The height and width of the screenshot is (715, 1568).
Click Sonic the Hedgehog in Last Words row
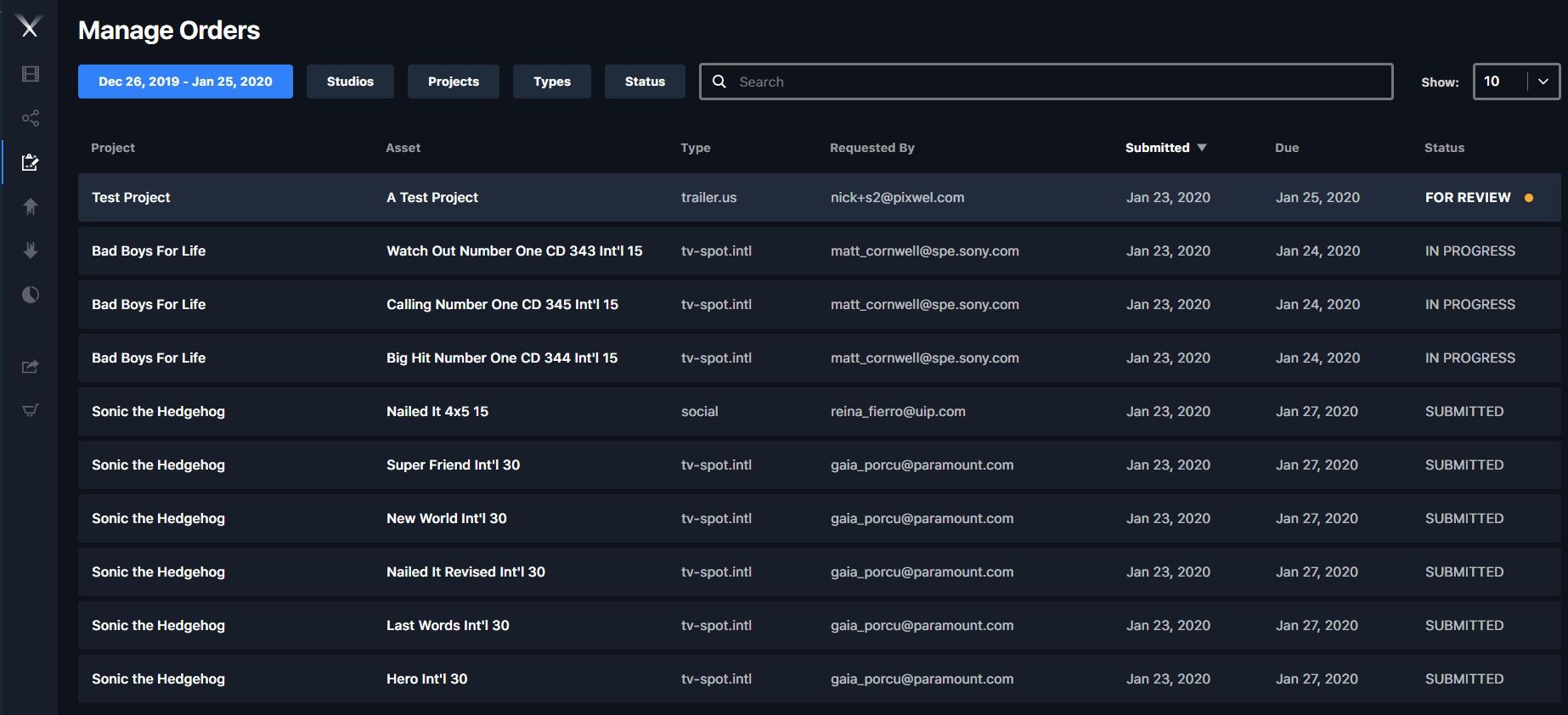point(158,626)
